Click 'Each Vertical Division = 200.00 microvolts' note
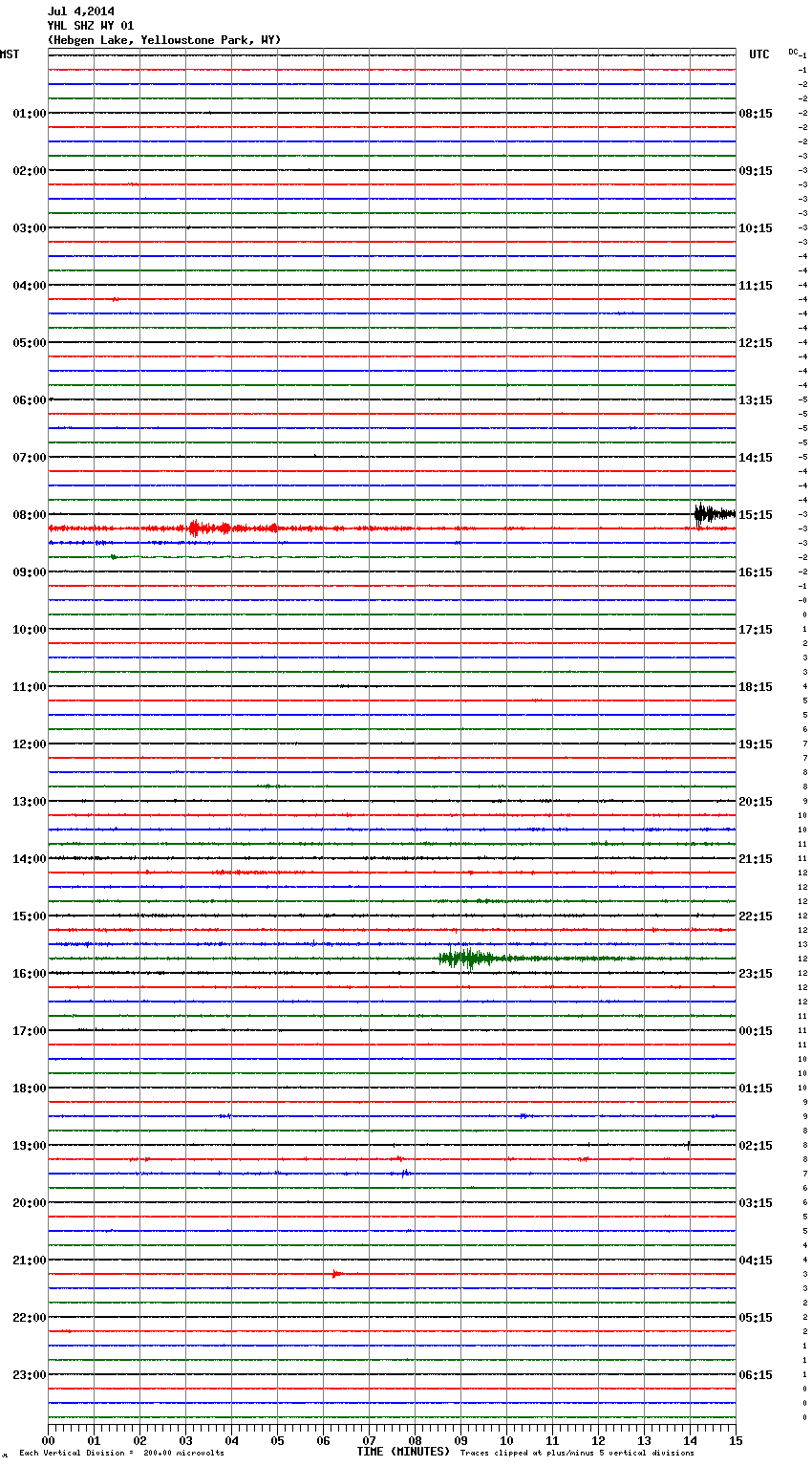The image size is (812, 1466). click(121, 1454)
